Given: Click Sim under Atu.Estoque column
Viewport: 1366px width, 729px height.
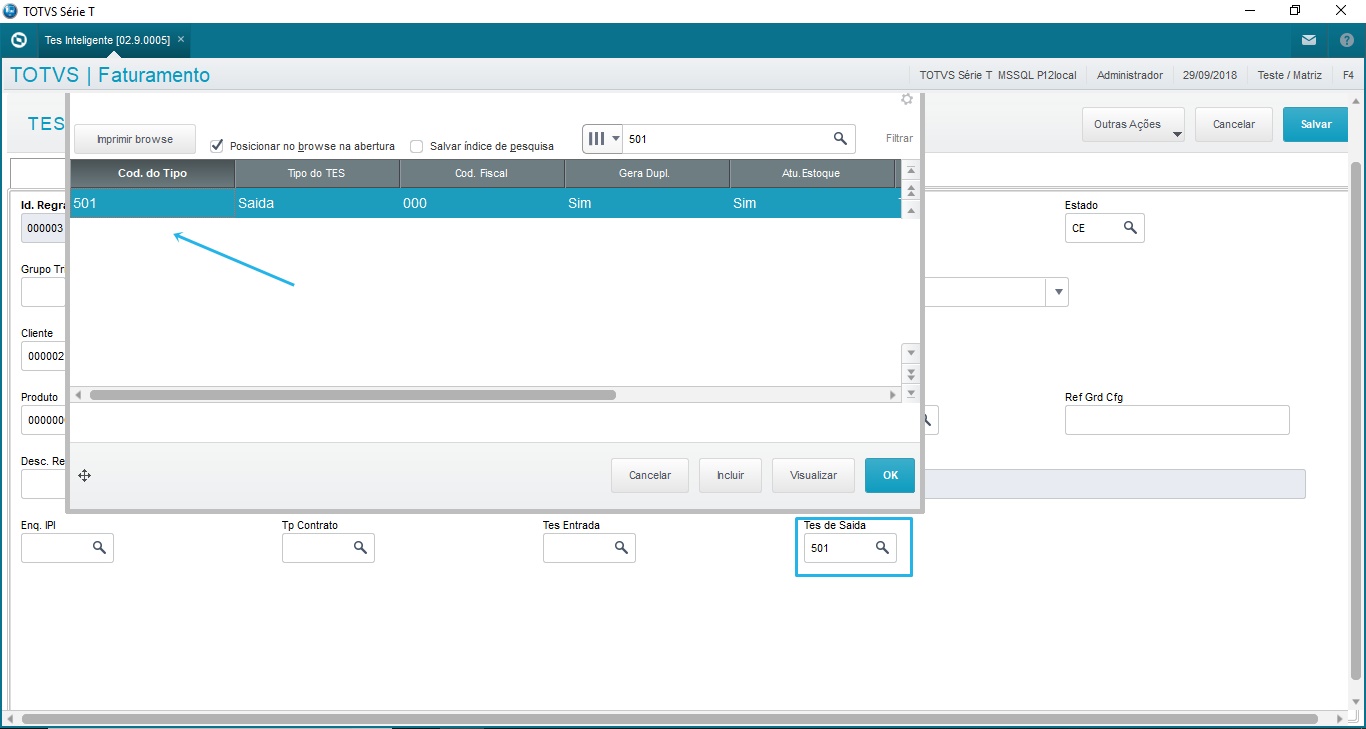Looking at the screenshot, I should coord(812,203).
